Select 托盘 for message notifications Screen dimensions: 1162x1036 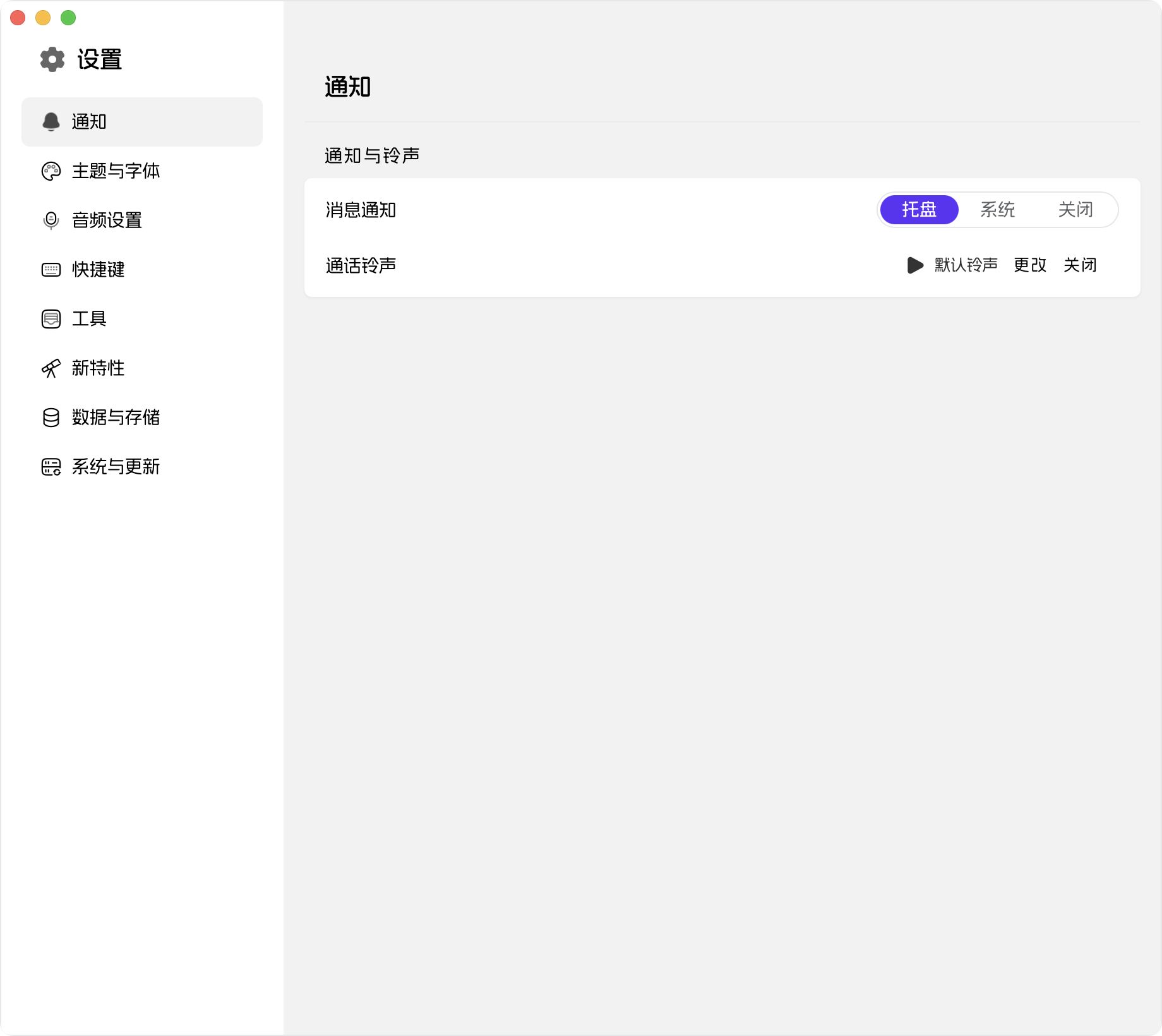[x=919, y=210]
